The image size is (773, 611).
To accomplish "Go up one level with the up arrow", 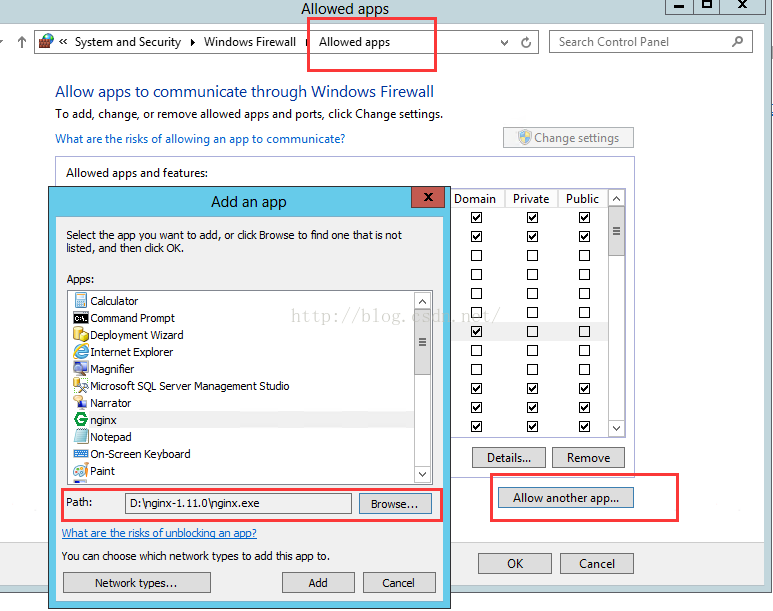I will click(21, 42).
